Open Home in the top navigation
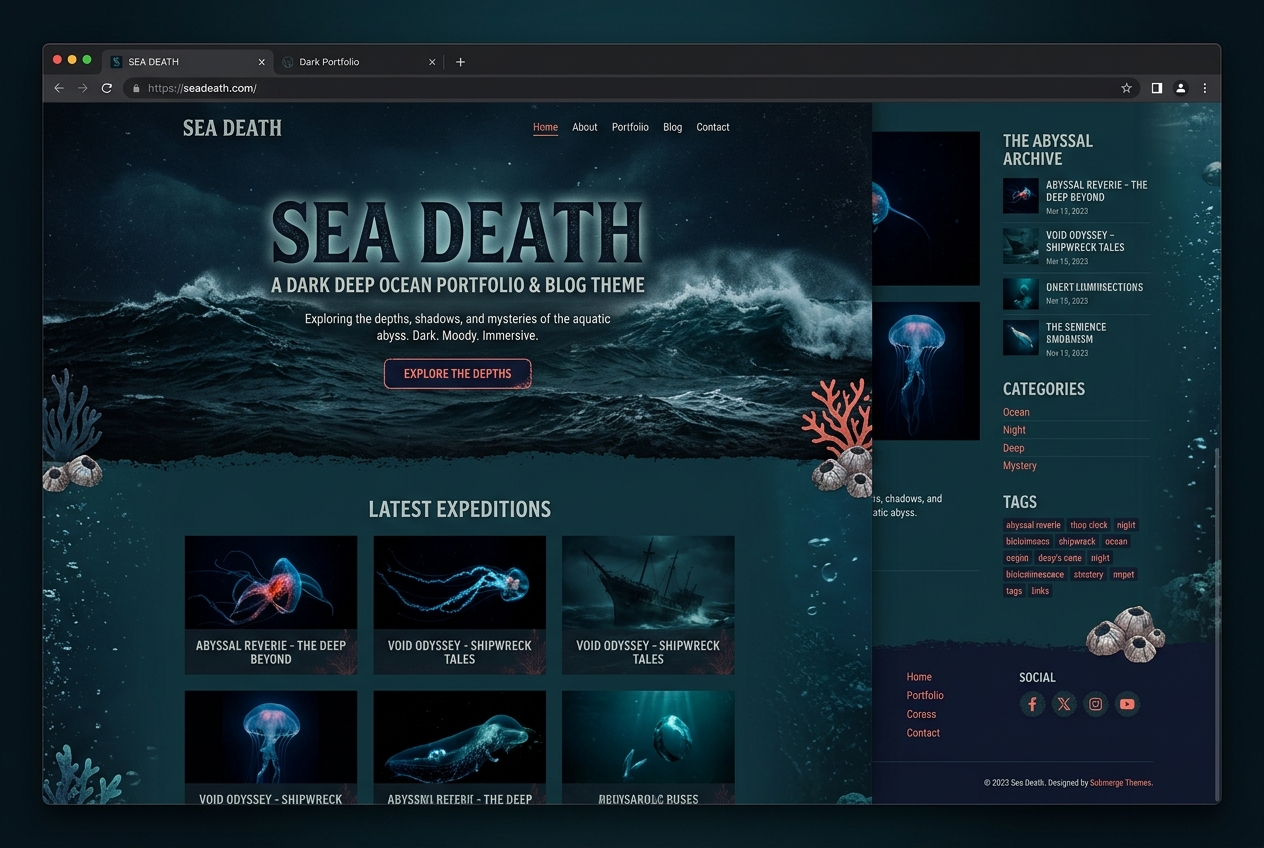The height and width of the screenshot is (848, 1264). tap(545, 127)
